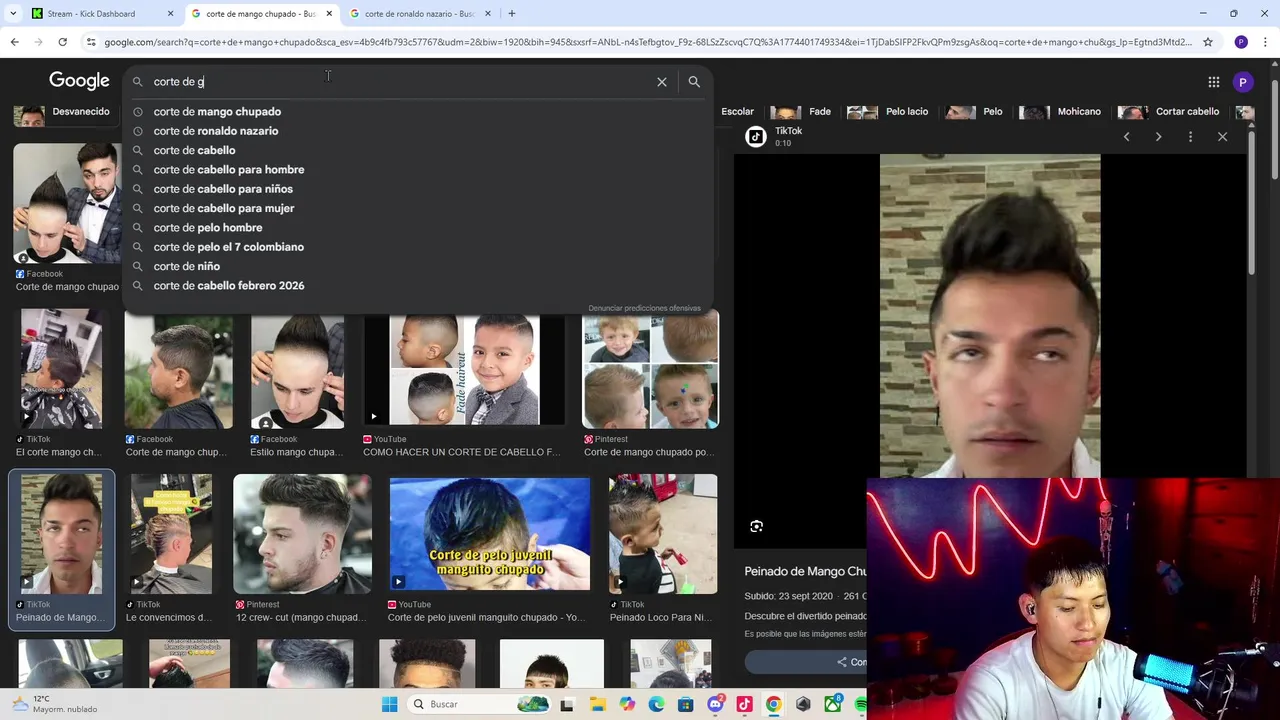Close the image preview panel
1280x720 pixels.
(1222, 137)
